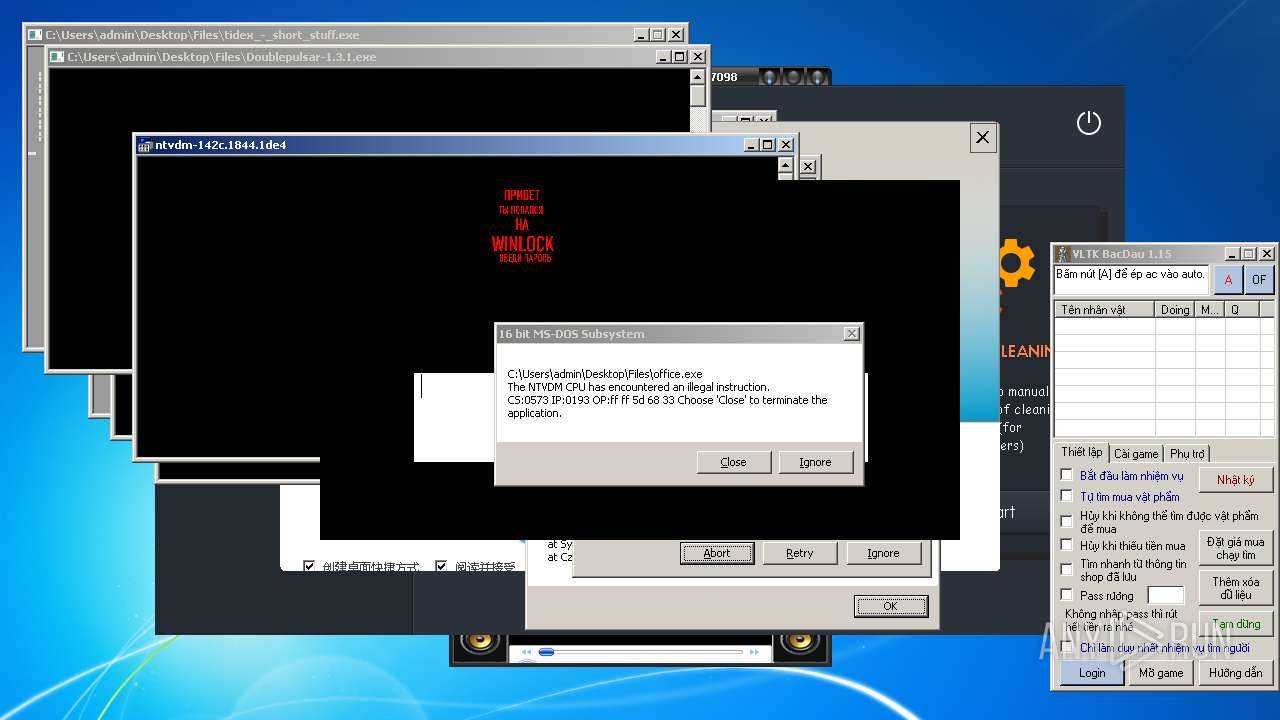Viewport: 1280px width, 720px height.
Task: Click the 'Đặt giá mua chạy tìm' button
Action: click(1235, 548)
